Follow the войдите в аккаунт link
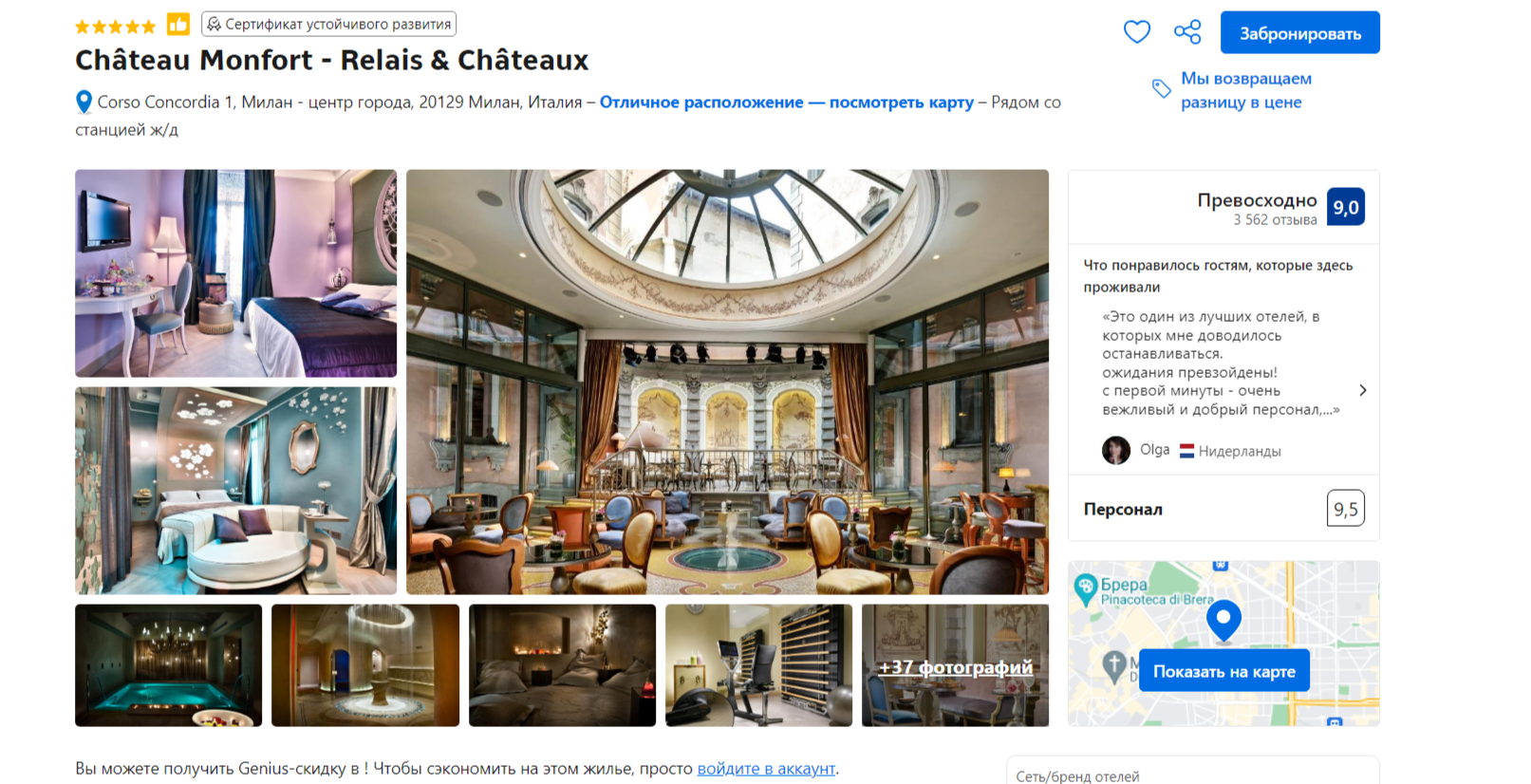 coord(766,769)
